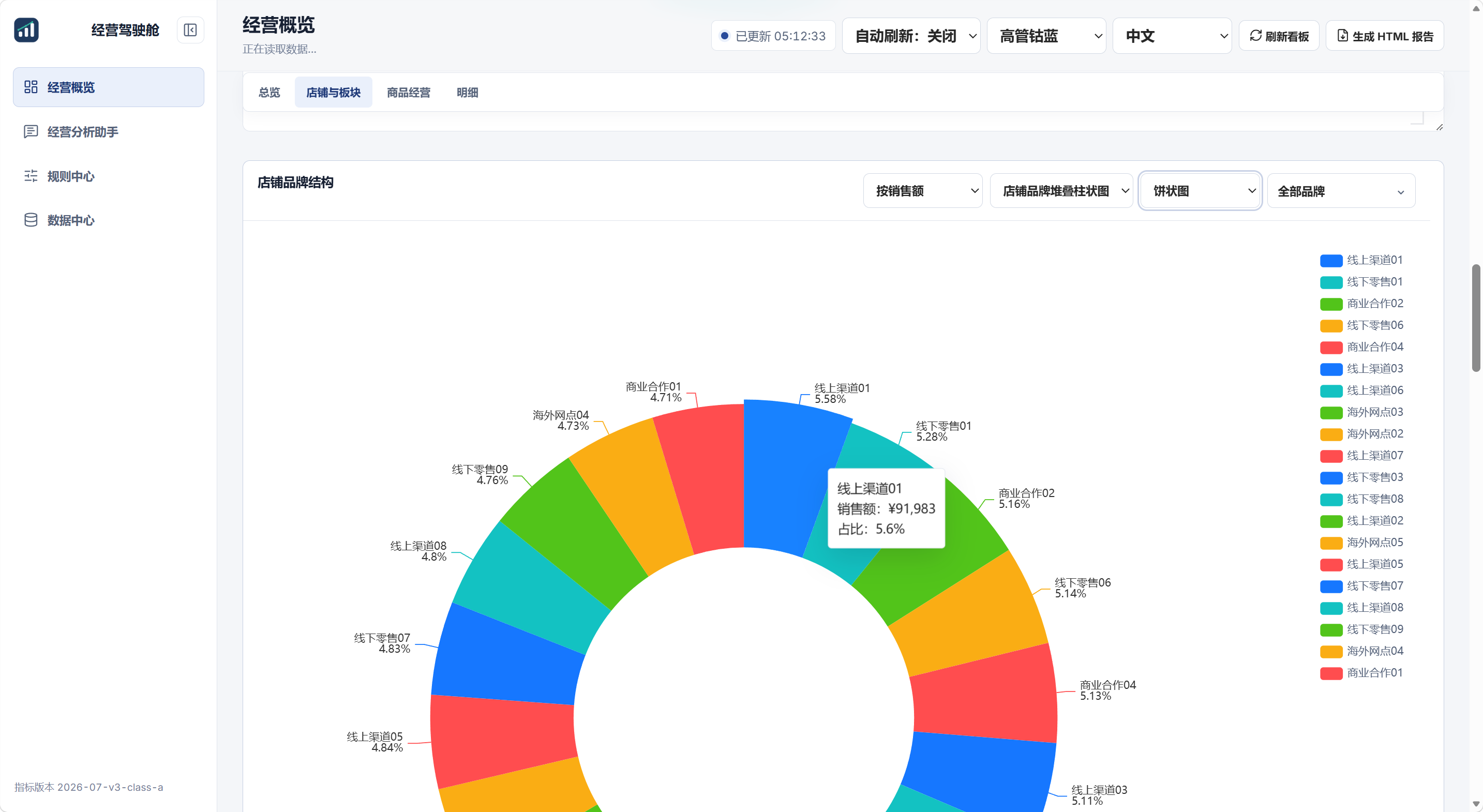
Task: Toggle 线上渠道07 legend entry
Action: (x=1361, y=456)
